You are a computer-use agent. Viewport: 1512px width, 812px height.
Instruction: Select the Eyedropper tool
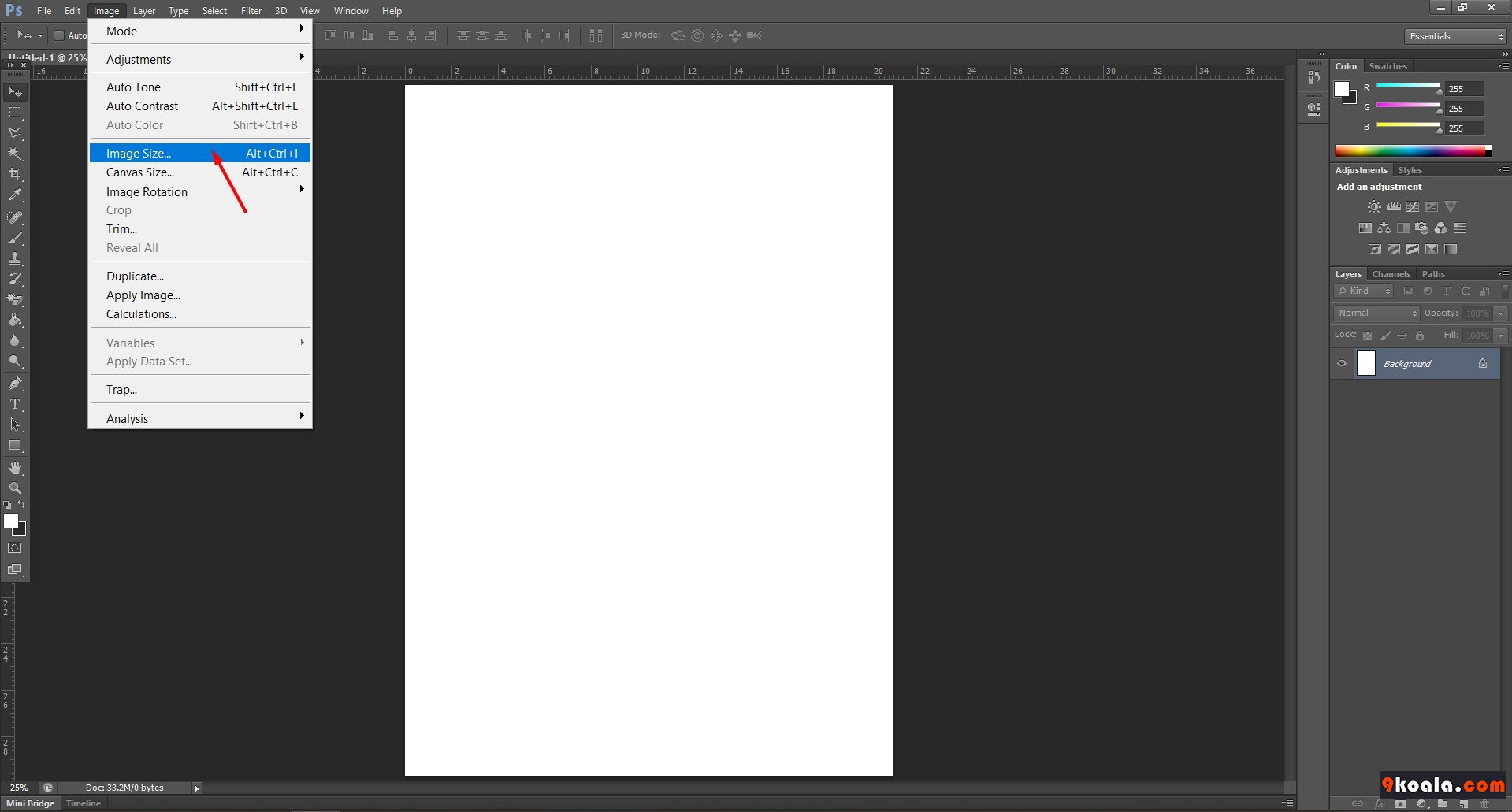pos(15,195)
